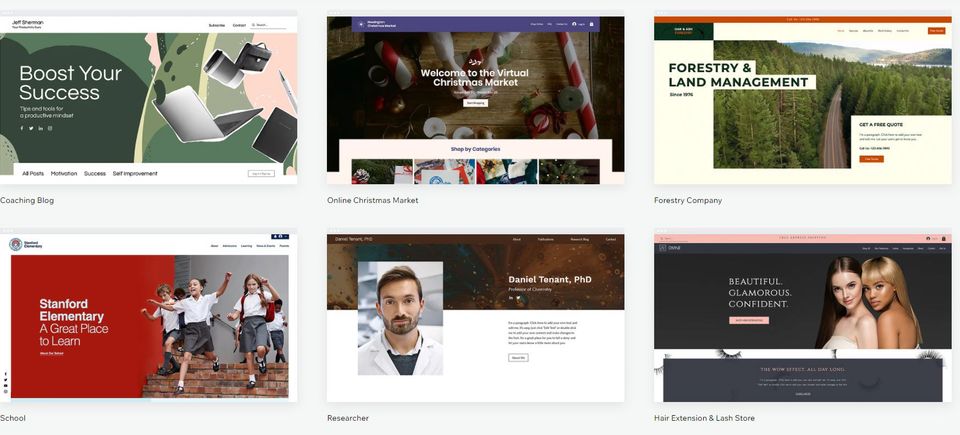Click the Facebook icon in Coaching Blog preview
Viewport: 960px width, 435px height.
pos(21,128)
